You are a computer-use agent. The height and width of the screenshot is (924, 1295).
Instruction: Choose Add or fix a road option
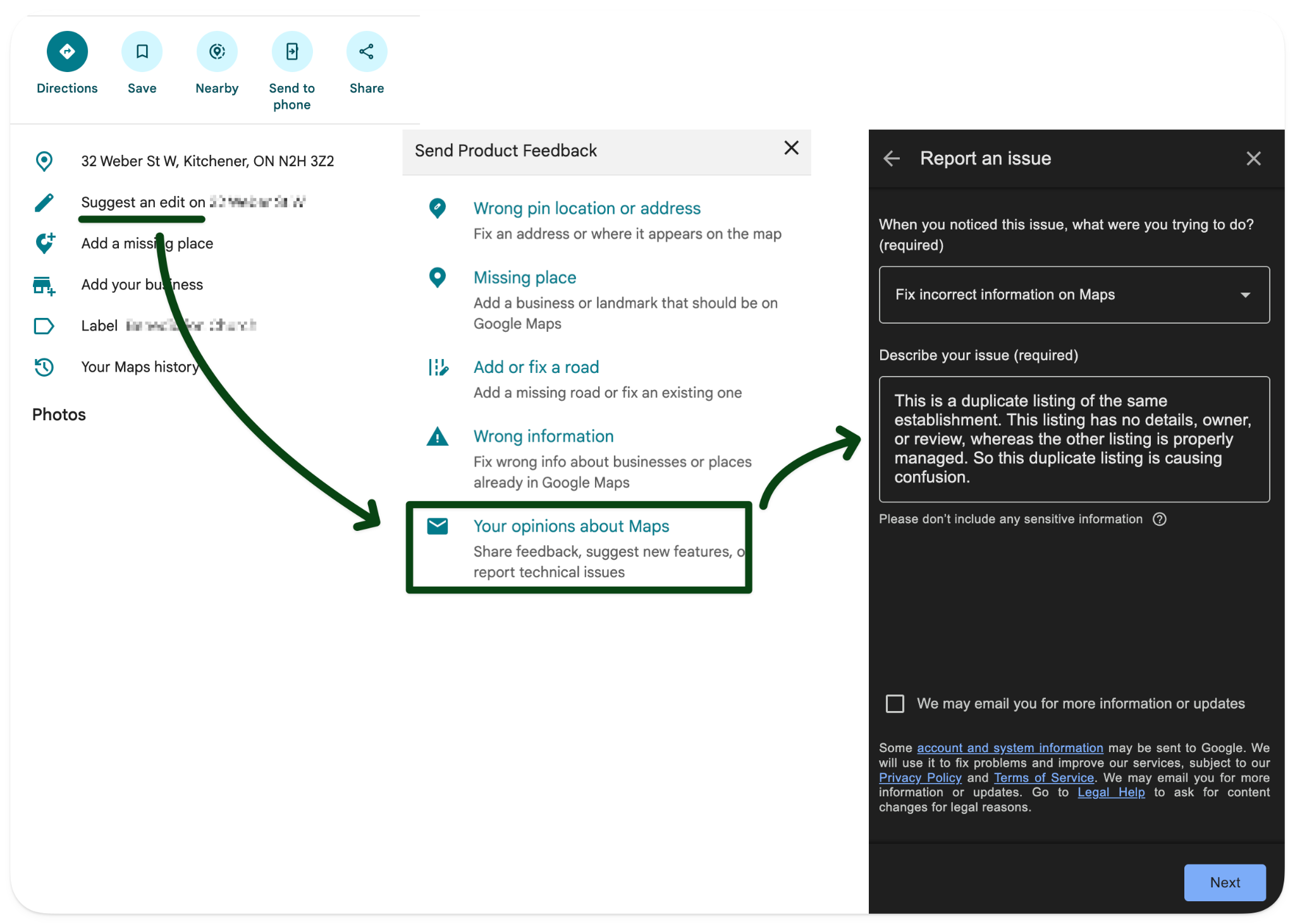click(x=536, y=367)
